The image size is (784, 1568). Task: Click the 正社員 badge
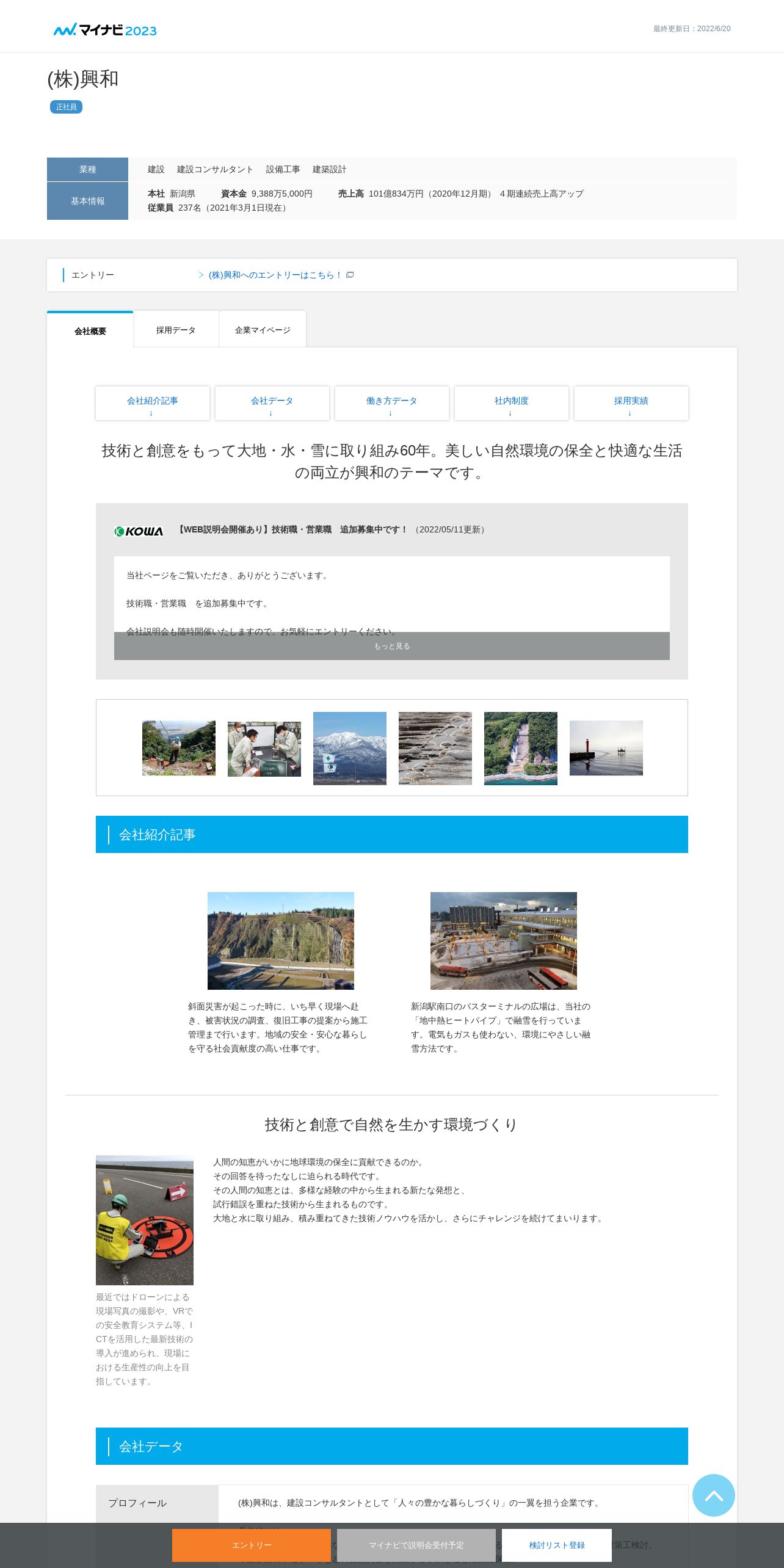click(66, 107)
